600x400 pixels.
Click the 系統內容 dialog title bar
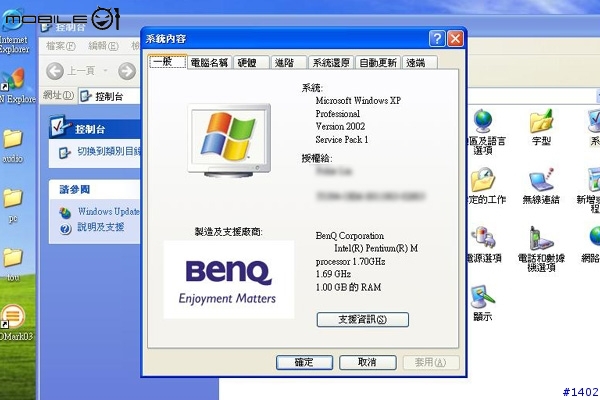click(x=285, y=39)
